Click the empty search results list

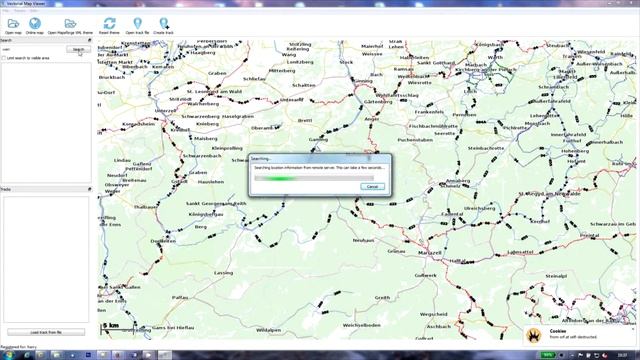[x=46, y=122]
